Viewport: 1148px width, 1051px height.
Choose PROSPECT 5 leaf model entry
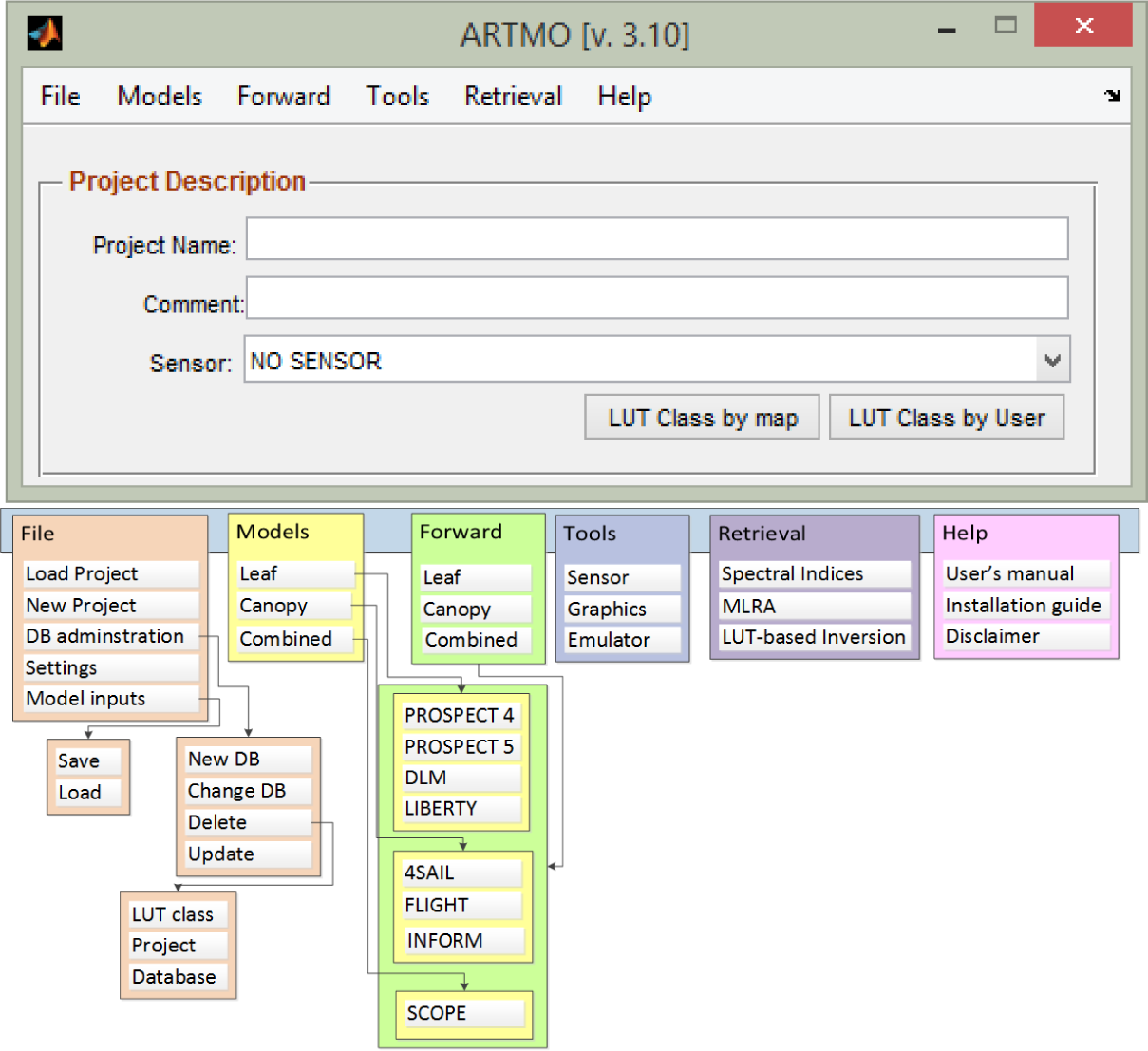click(x=460, y=747)
